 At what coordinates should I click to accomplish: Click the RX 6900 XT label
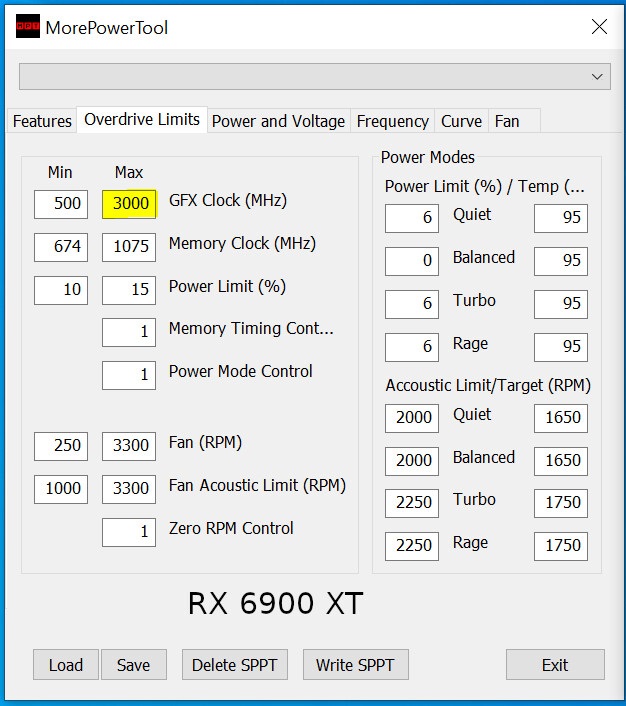click(275, 603)
